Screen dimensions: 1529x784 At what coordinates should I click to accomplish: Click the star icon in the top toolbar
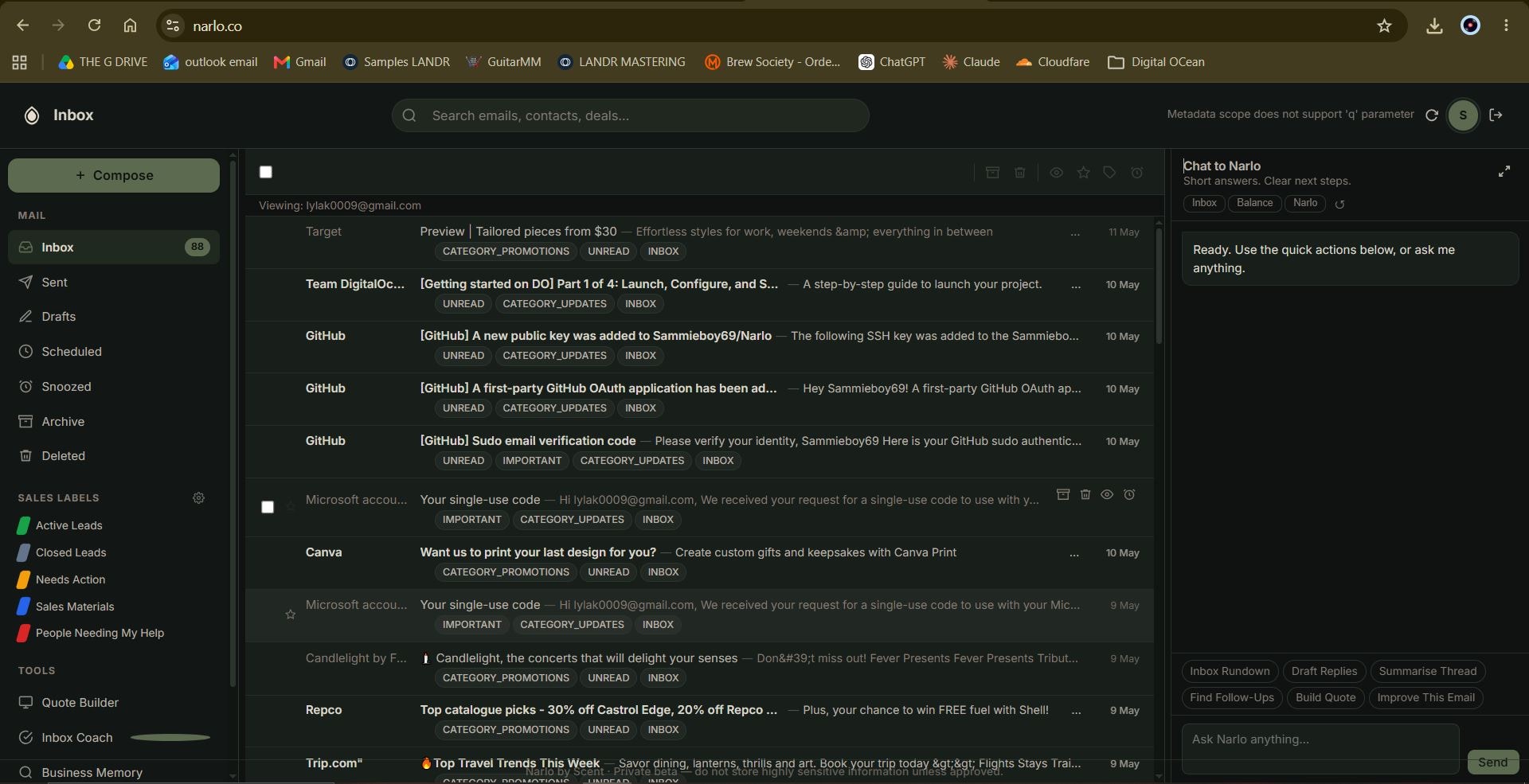click(x=1083, y=173)
